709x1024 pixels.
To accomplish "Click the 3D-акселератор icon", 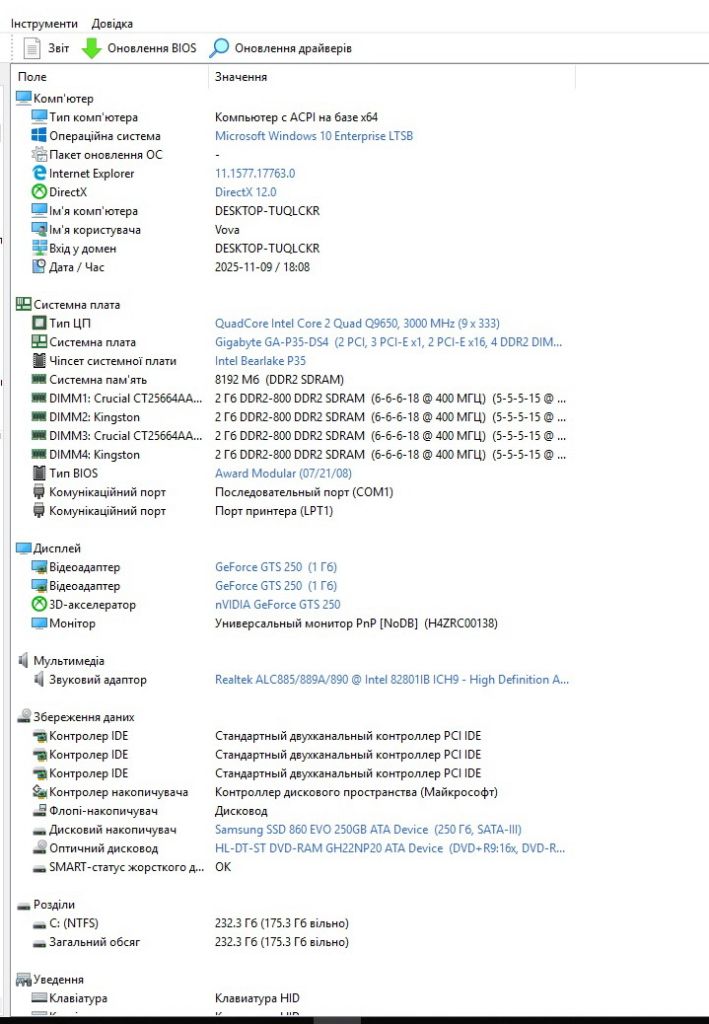I will pyautogui.click(x=39, y=604).
